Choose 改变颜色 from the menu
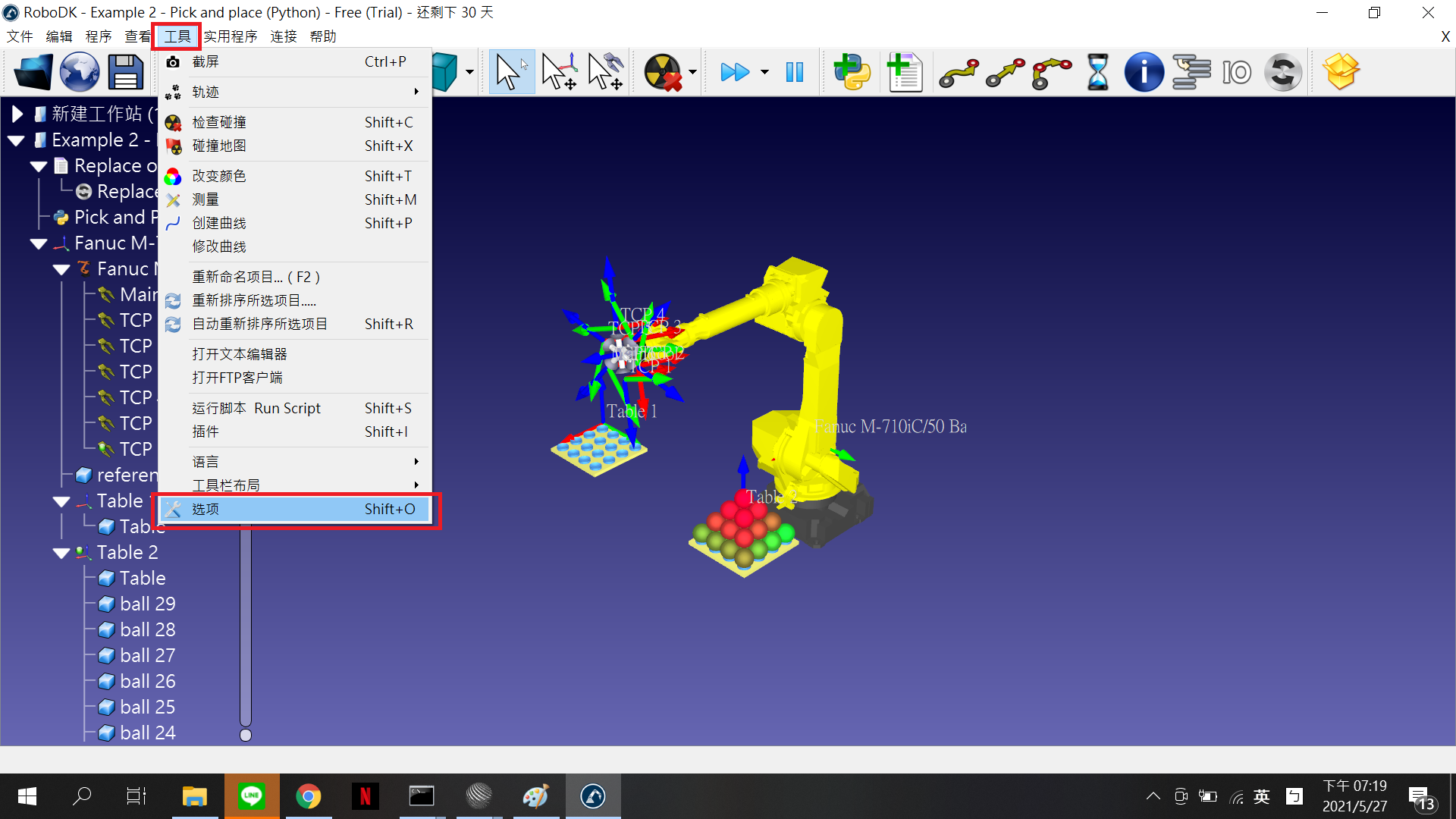This screenshot has height=819, width=1456. [x=219, y=176]
